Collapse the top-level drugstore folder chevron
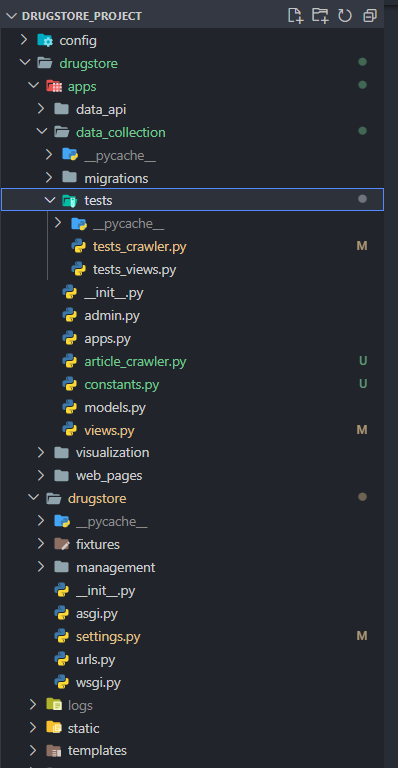The width and height of the screenshot is (398, 768). point(24,63)
